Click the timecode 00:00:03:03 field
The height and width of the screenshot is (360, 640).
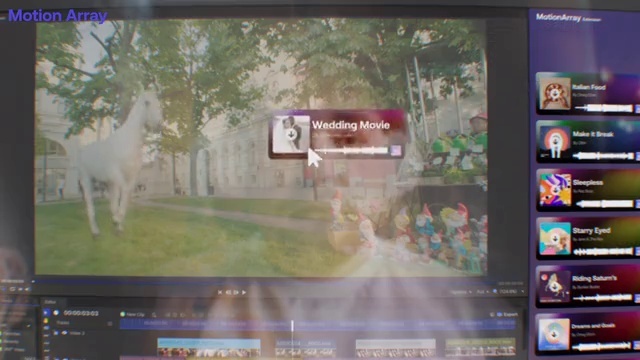click(x=81, y=313)
